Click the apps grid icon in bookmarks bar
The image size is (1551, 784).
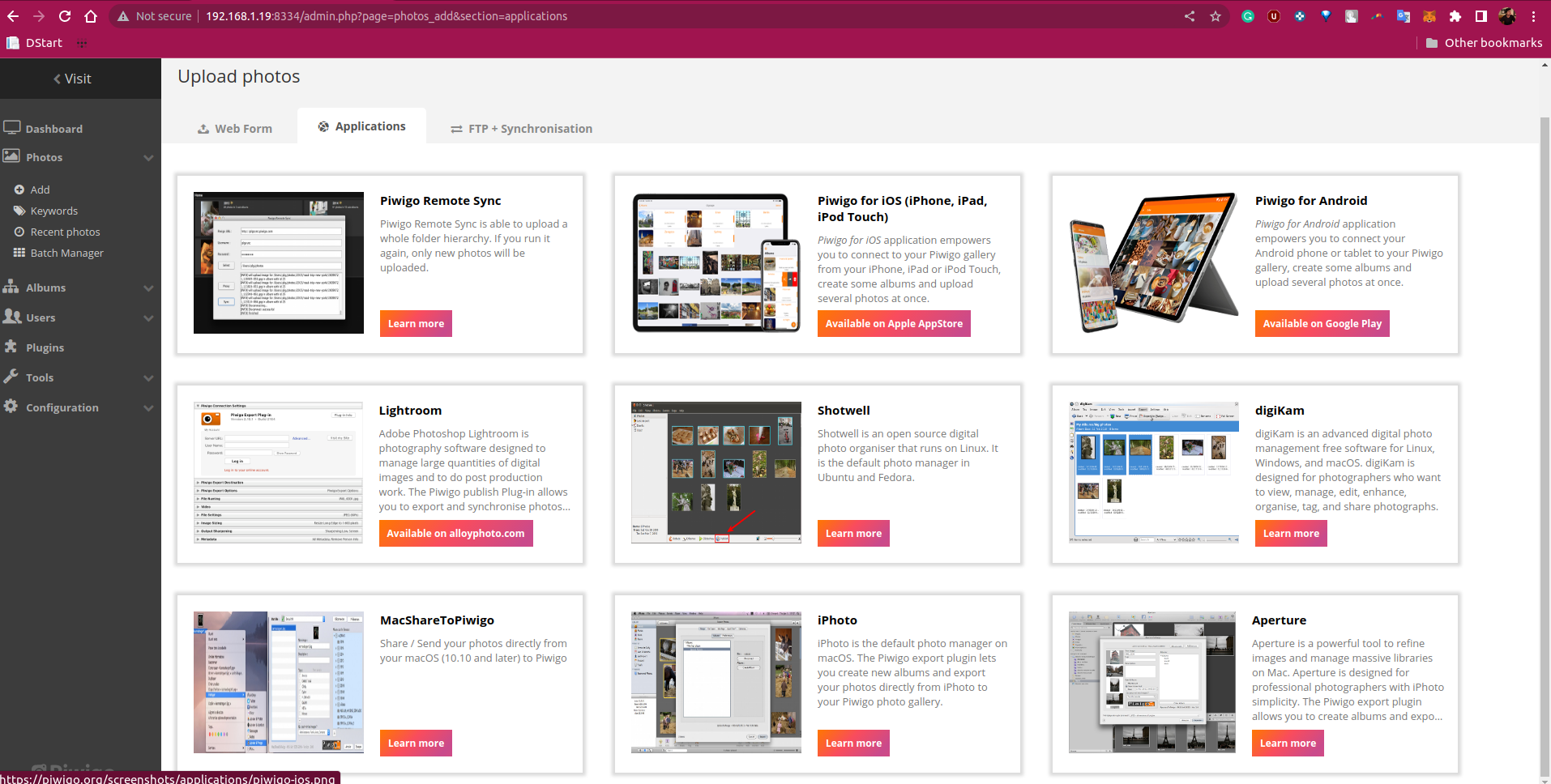coord(82,43)
